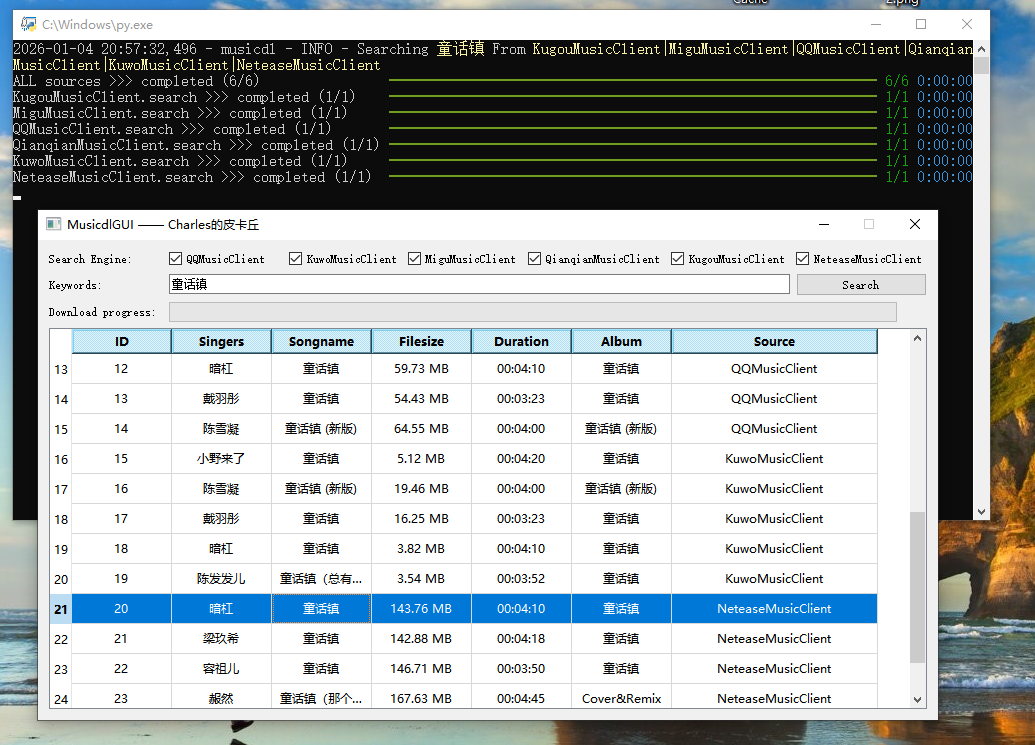Select row header 13
Image resolution: width=1035 pixels, height=745 pixels.
tap(61, 369)
